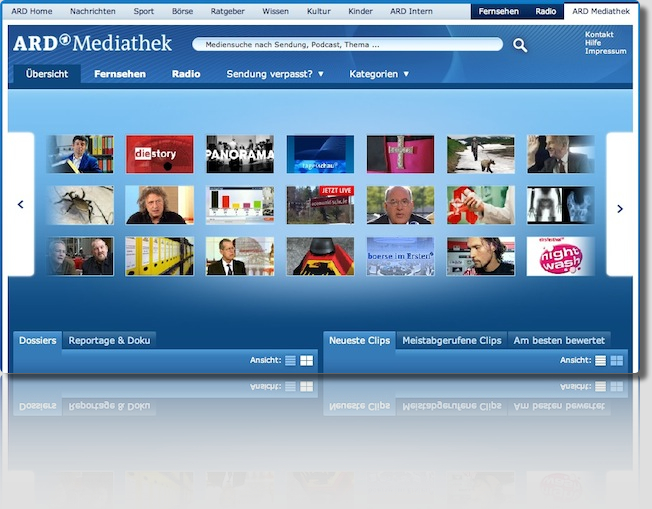652x509 pixels.
Task: Go to next carousel page arrow
Action: pos(620,209)
